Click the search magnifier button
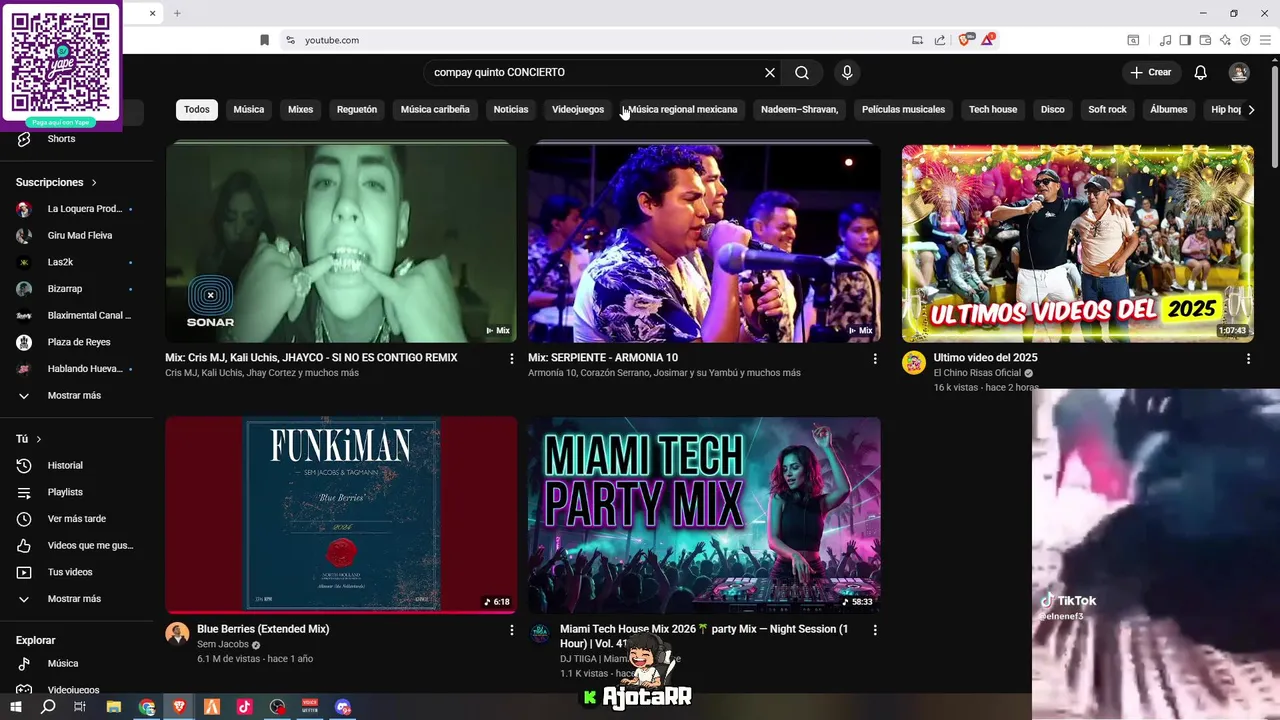The height and width of the screenshot is (720, 1280). coord(802,73)
